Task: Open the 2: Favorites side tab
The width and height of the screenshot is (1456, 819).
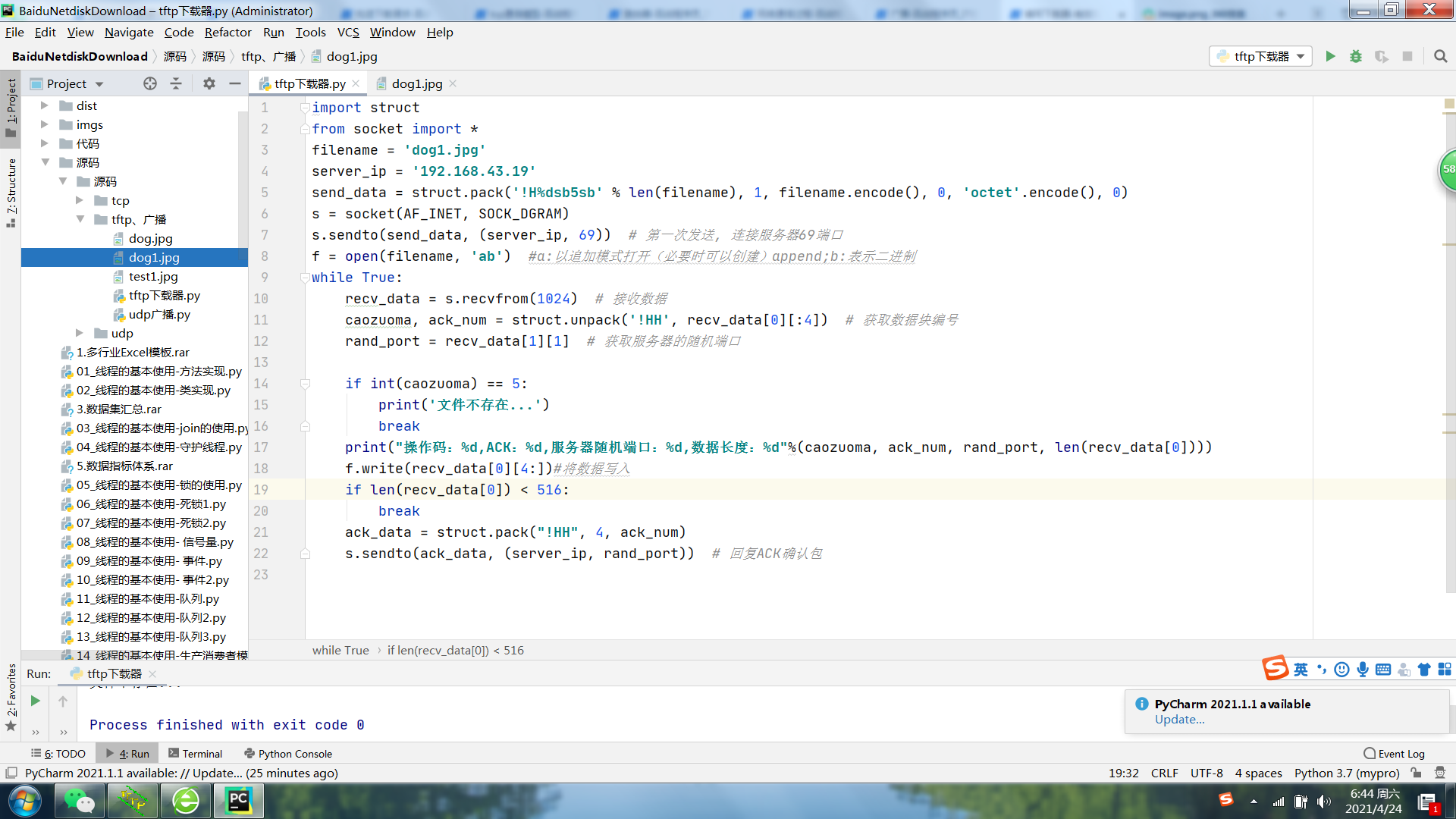Action: (11, 696)
